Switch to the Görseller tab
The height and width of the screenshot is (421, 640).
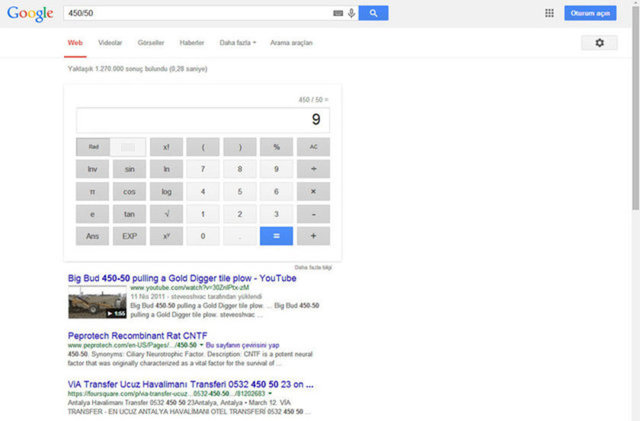coord(150,43)
